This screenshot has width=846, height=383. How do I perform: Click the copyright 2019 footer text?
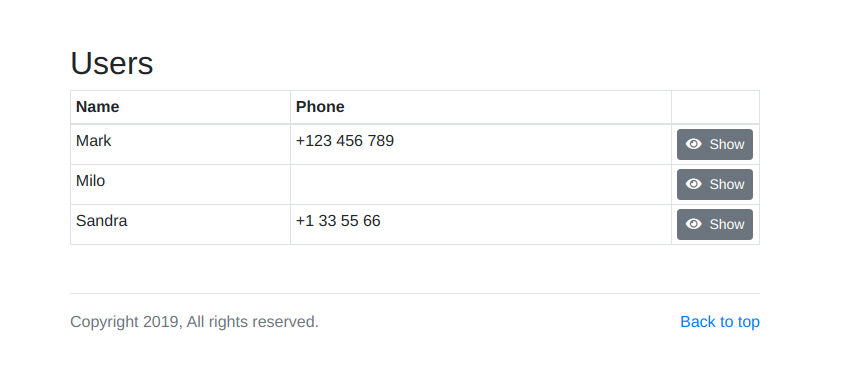(x=194, y=322)
